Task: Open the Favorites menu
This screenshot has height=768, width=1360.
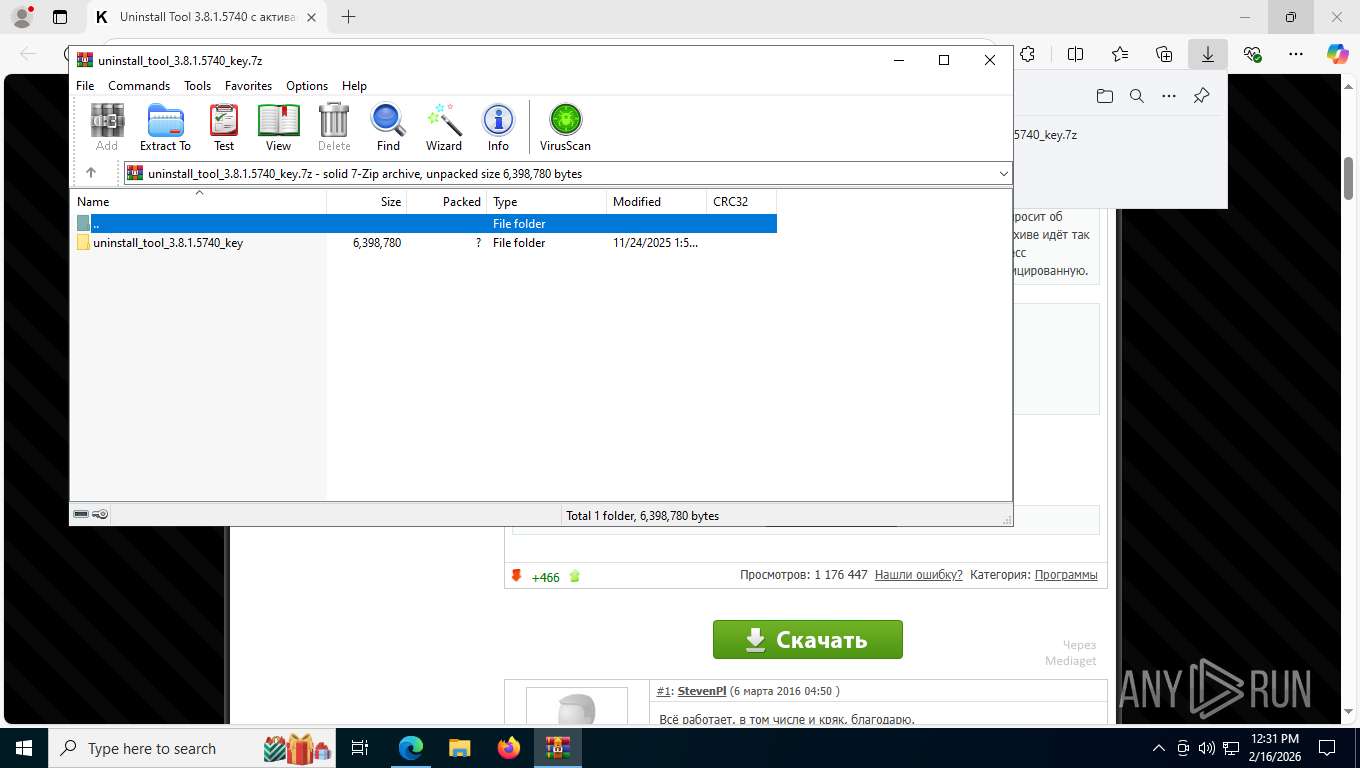Action: (248, 86)
